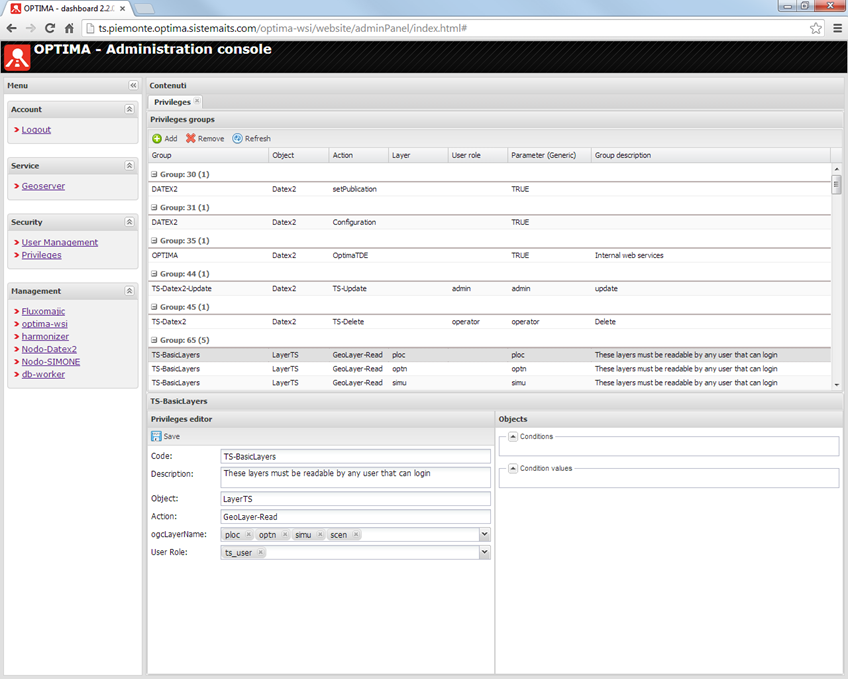Click the privileges grid scrollbar down arrow
The height and width of the screenshot is (679, 848).
tap(836, 385)
